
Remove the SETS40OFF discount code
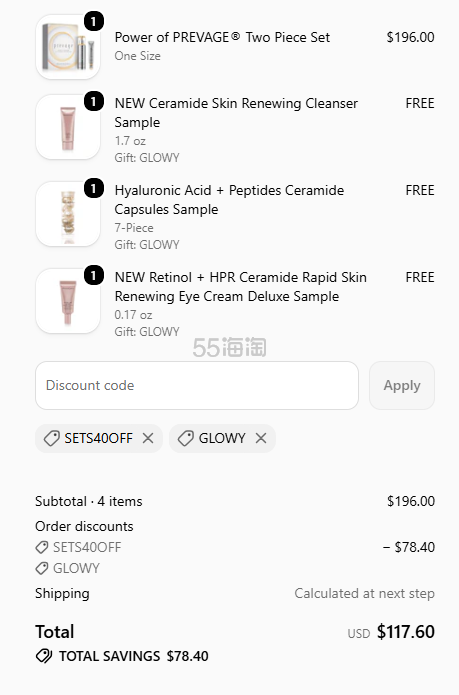tap(148, 438)
